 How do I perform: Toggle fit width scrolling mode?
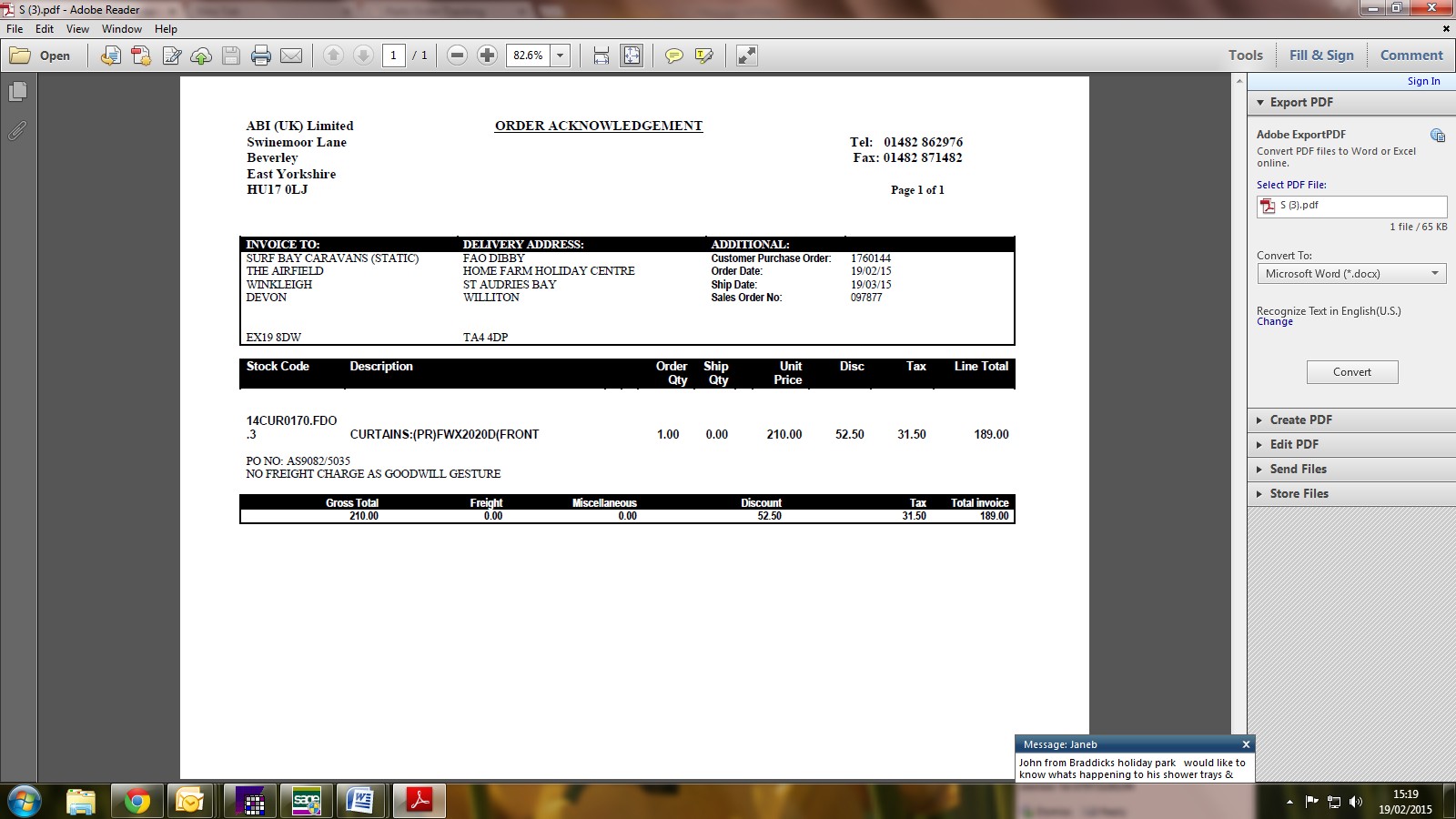pyautogui.click(x=601, y=56)
